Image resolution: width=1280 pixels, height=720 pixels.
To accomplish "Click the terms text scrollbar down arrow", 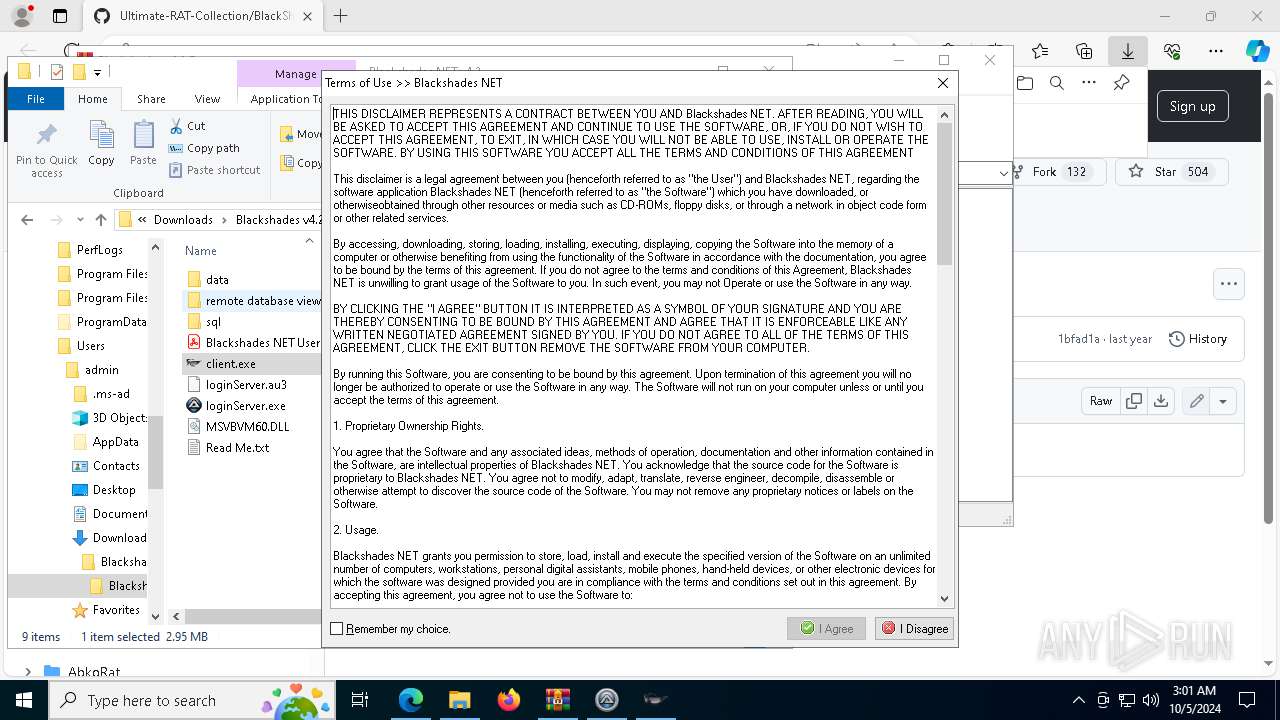I will [945, 598].
